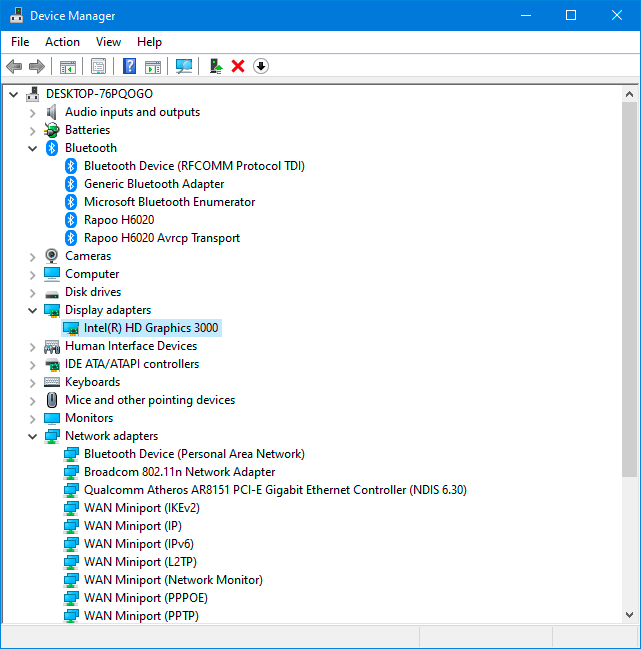Click the Batteries category icon
The image size is (641, 649).
tap(52, 130)
